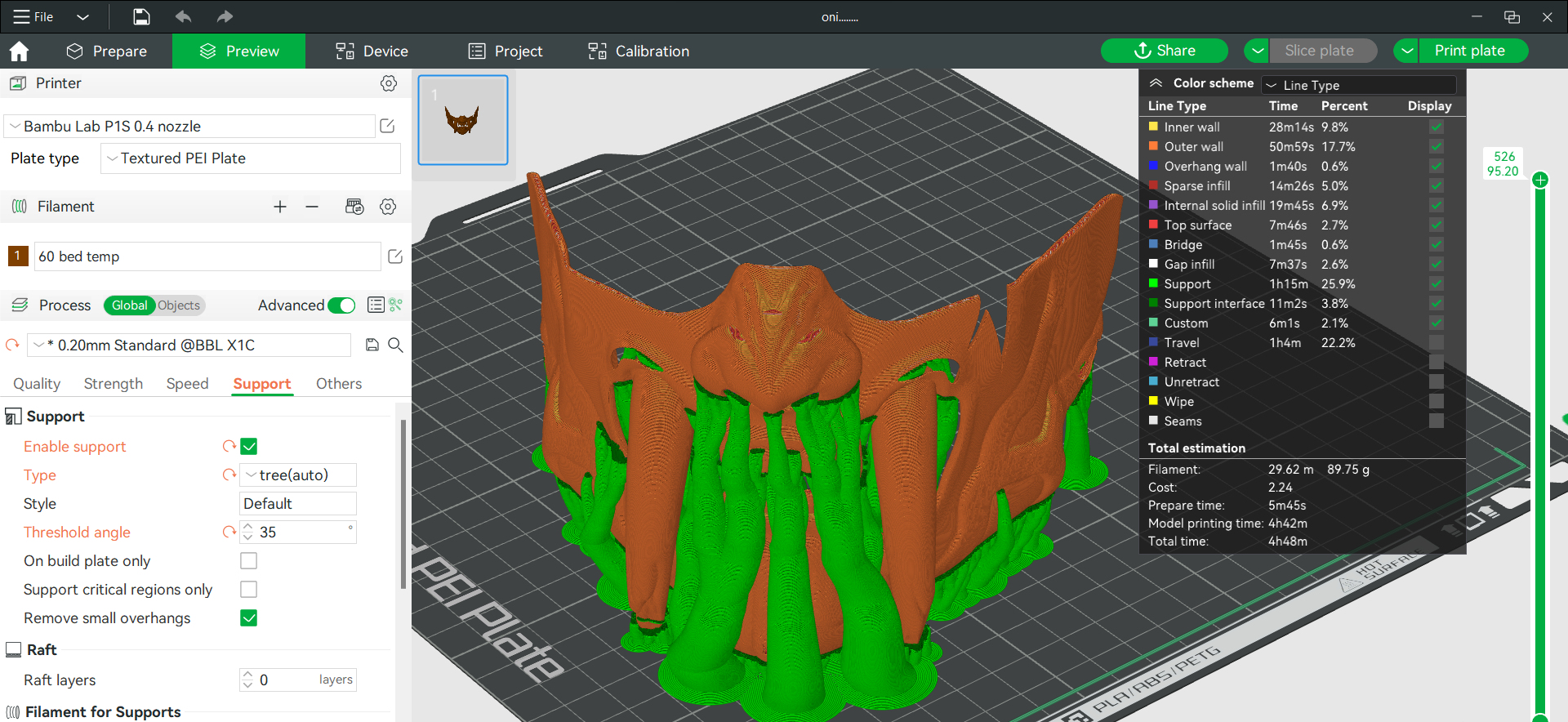Save the process preset with disk icon

[x=372, y=345]
